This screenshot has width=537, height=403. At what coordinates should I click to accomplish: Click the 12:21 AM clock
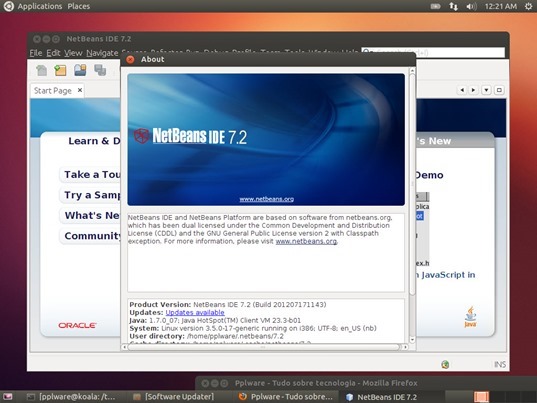pyautogui.click(x=500, y=6)
